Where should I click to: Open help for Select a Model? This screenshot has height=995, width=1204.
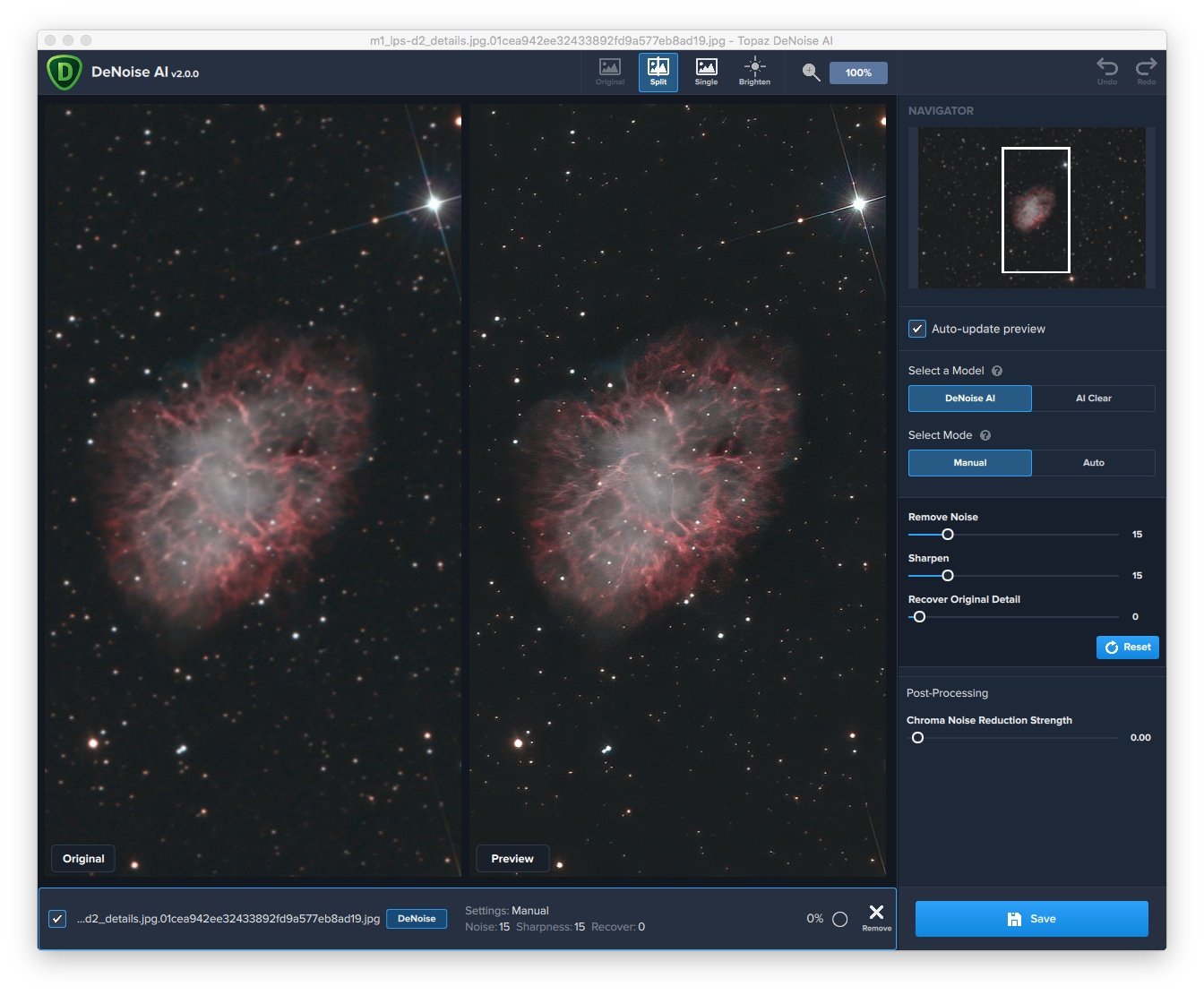(x=997, y=371)
